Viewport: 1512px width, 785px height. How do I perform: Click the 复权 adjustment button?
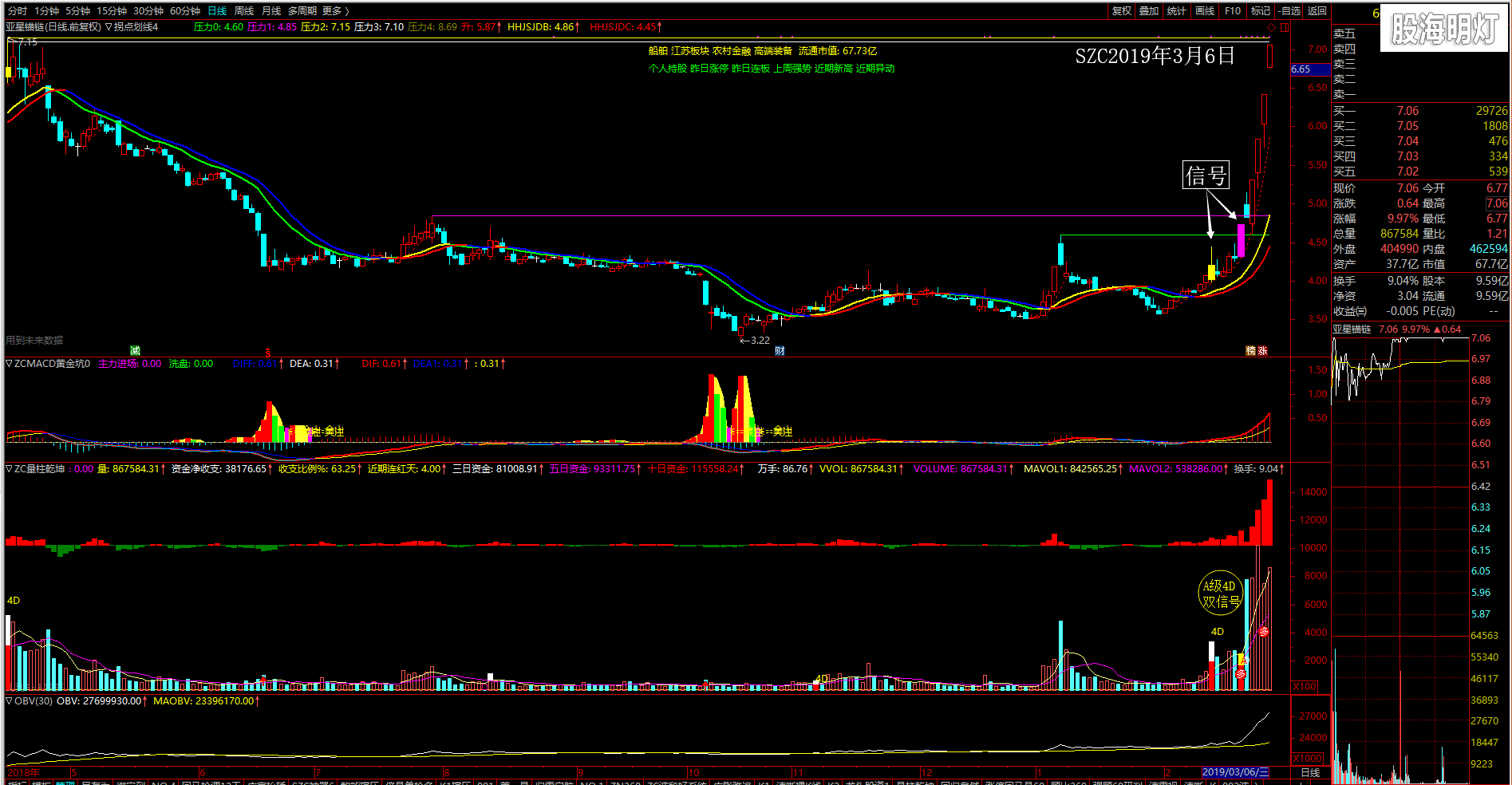tap(1122, 10)
